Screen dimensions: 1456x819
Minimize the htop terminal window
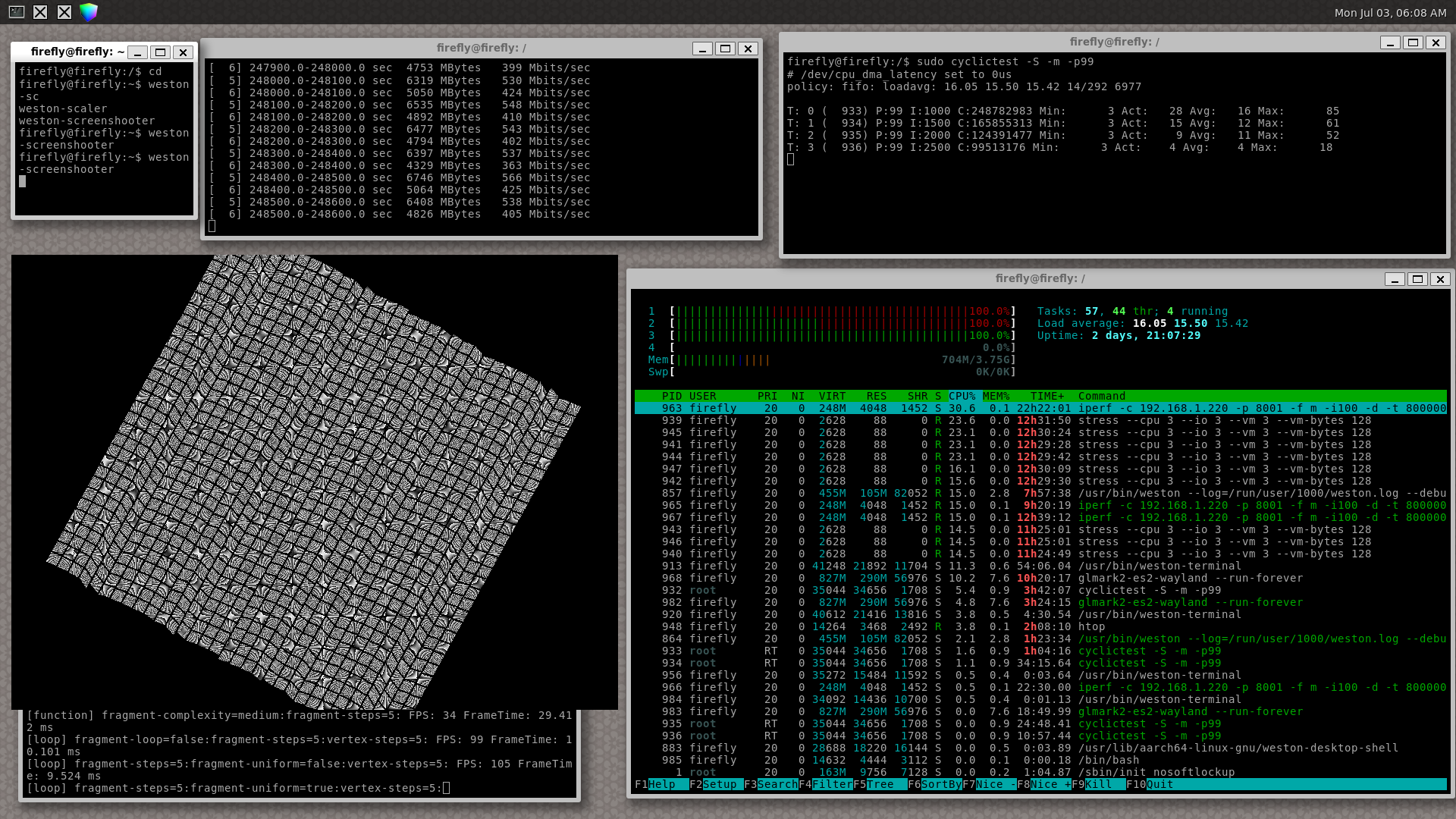[x=1395, y=279]
